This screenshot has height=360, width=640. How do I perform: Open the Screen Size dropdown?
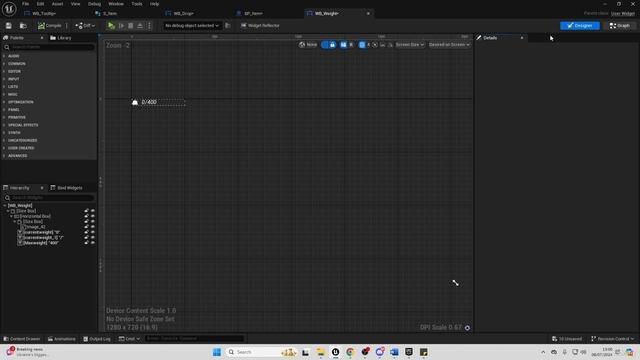(x=409, y=45)
